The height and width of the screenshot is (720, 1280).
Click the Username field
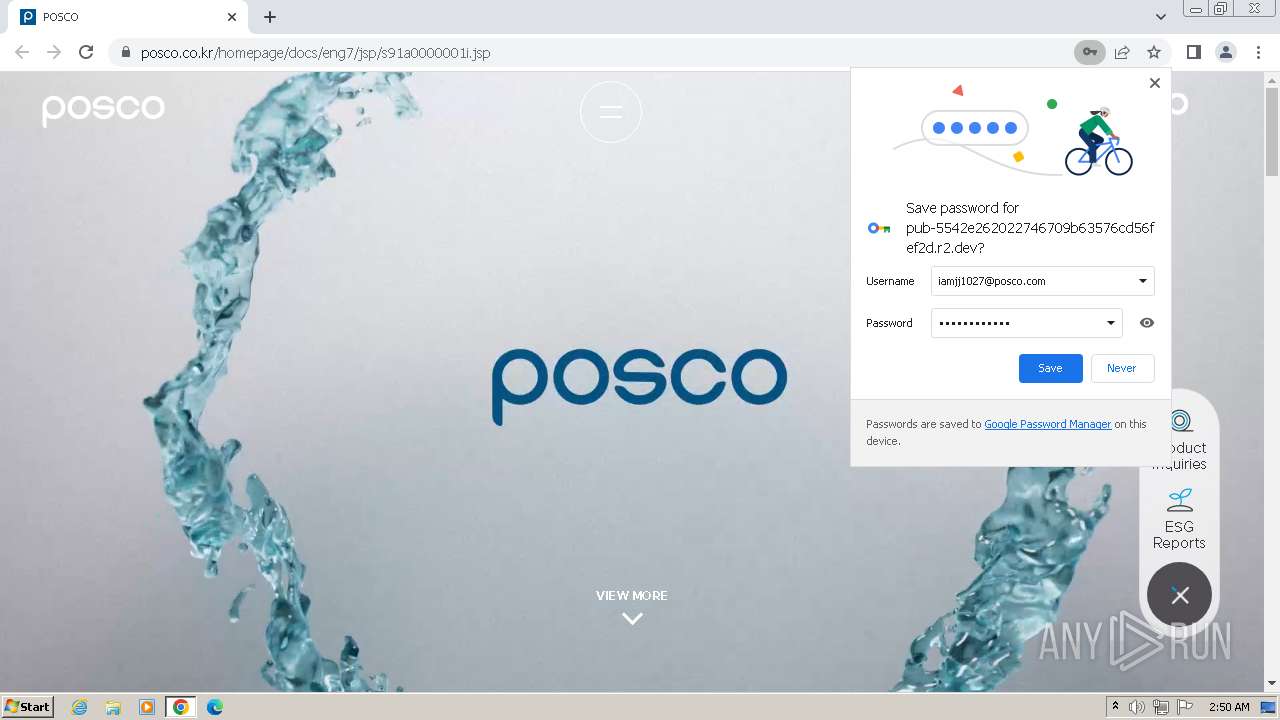click(1042, 281)
